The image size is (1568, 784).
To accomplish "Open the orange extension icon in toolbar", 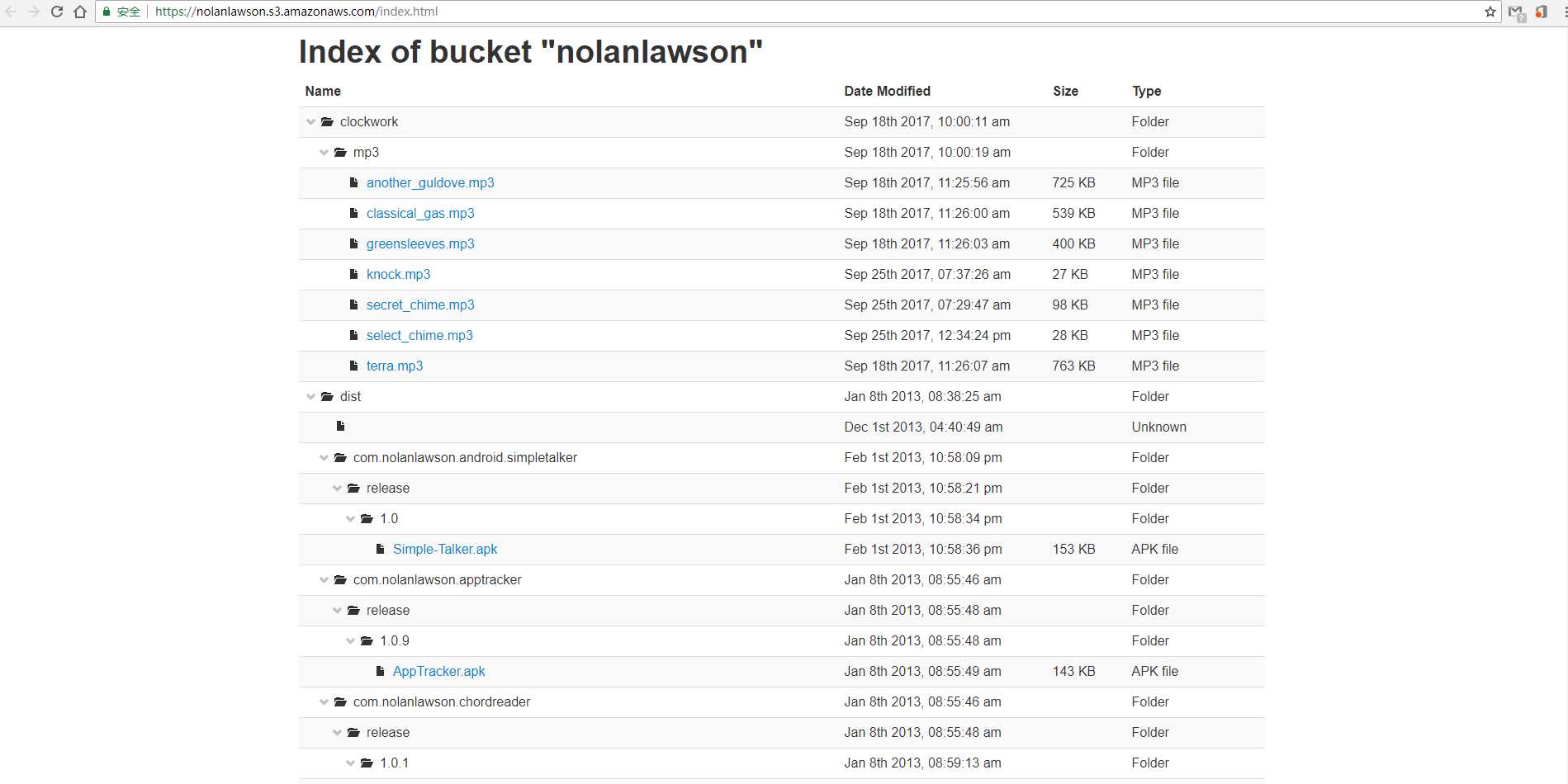I will click(1541, 12).
